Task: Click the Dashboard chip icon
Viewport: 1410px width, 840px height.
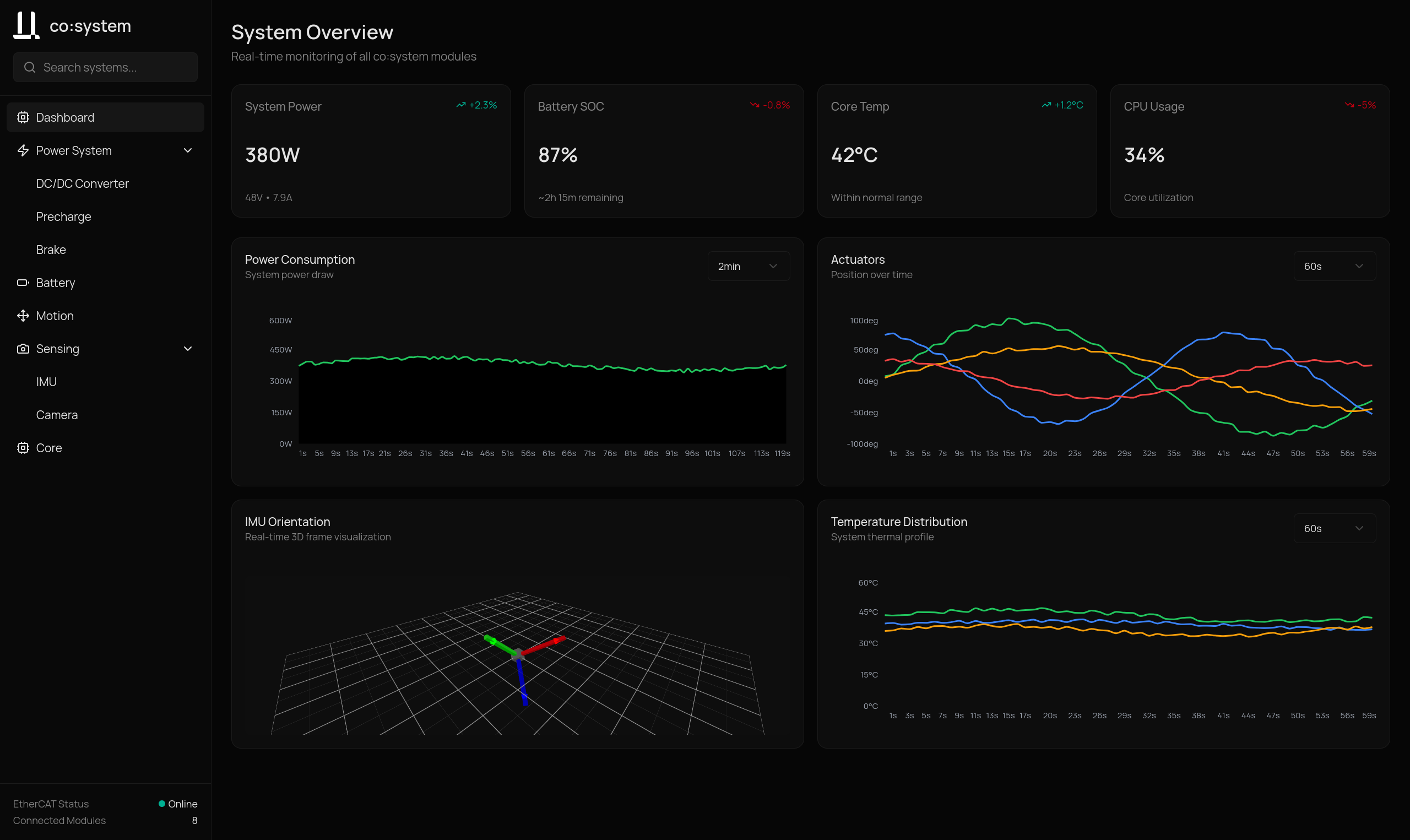Action: (x=23, y=117)
